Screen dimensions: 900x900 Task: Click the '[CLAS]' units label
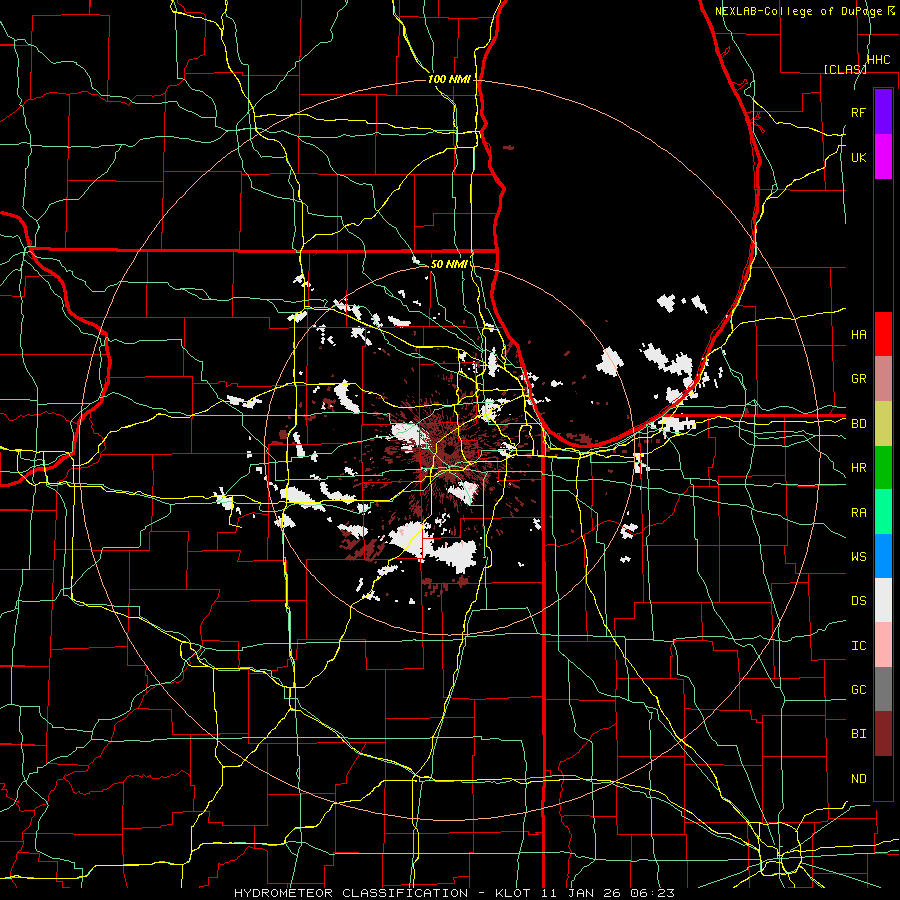point(845,69)
